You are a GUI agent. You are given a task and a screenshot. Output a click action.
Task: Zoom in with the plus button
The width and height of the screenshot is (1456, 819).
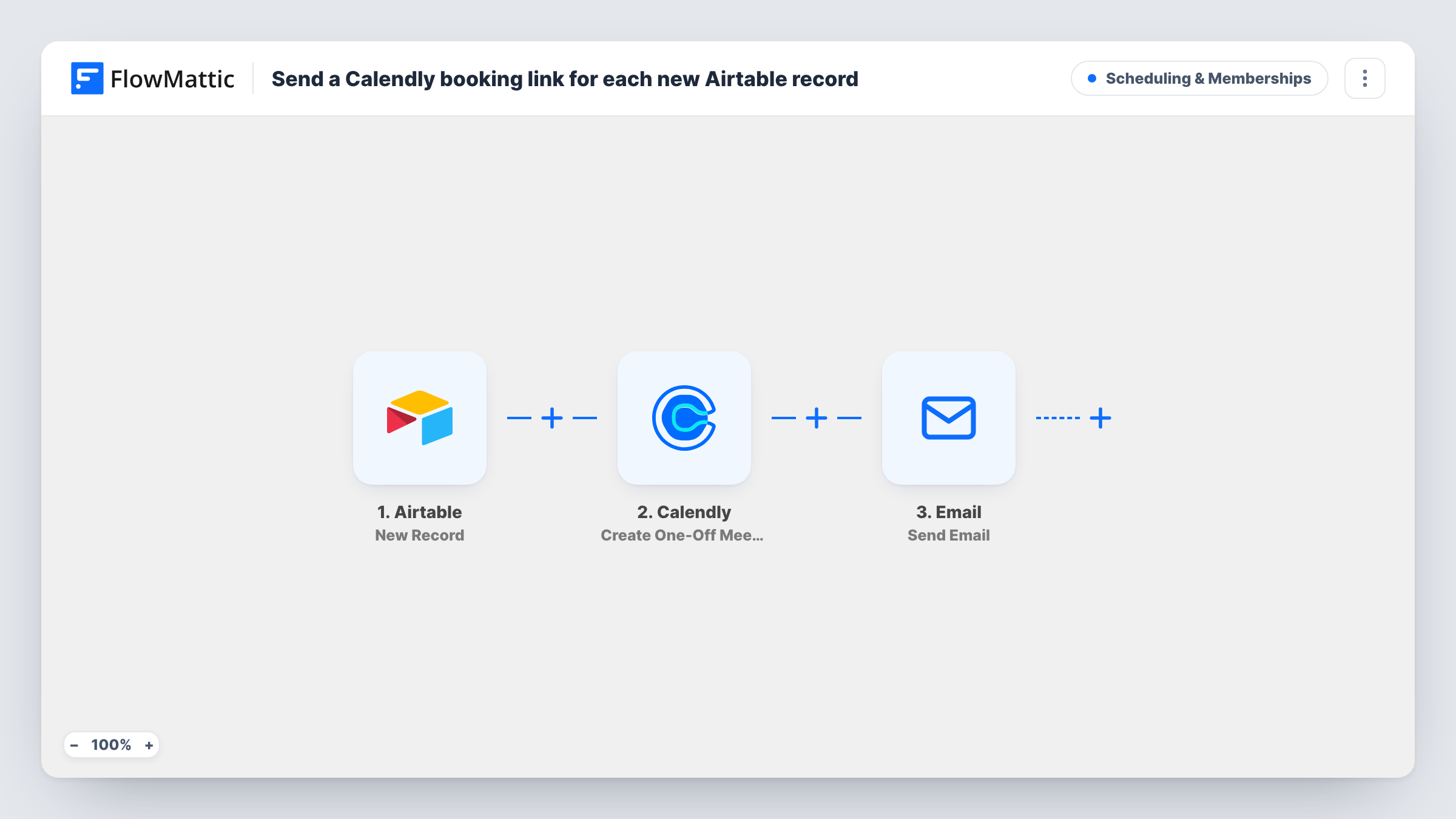[149, 745]
